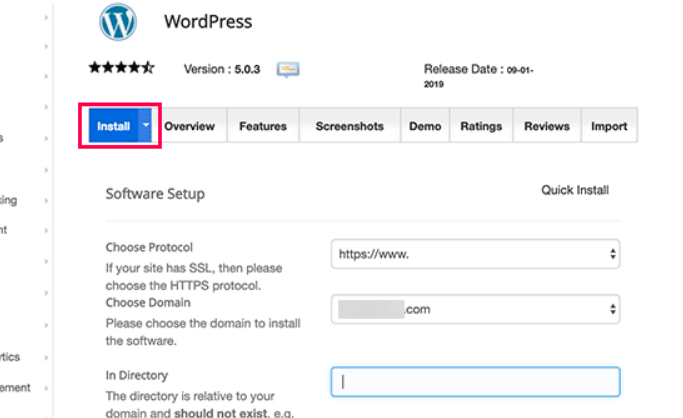Open the Choose Domain dropdown ending in .com
Image resolution: width=683 pixels, height=418 pixels.
[x=476, y=309]
